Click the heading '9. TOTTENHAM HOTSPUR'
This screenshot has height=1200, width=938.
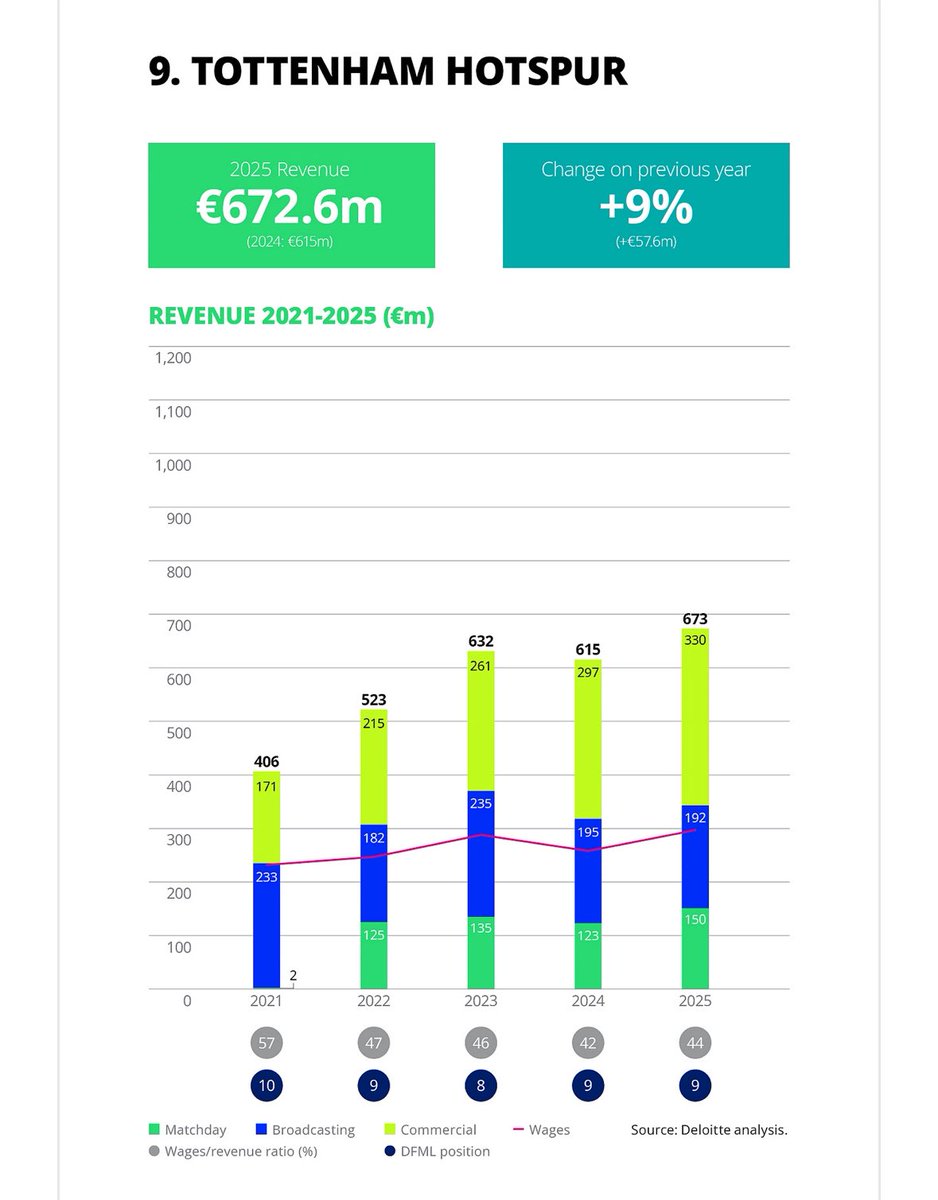[388, 71]
